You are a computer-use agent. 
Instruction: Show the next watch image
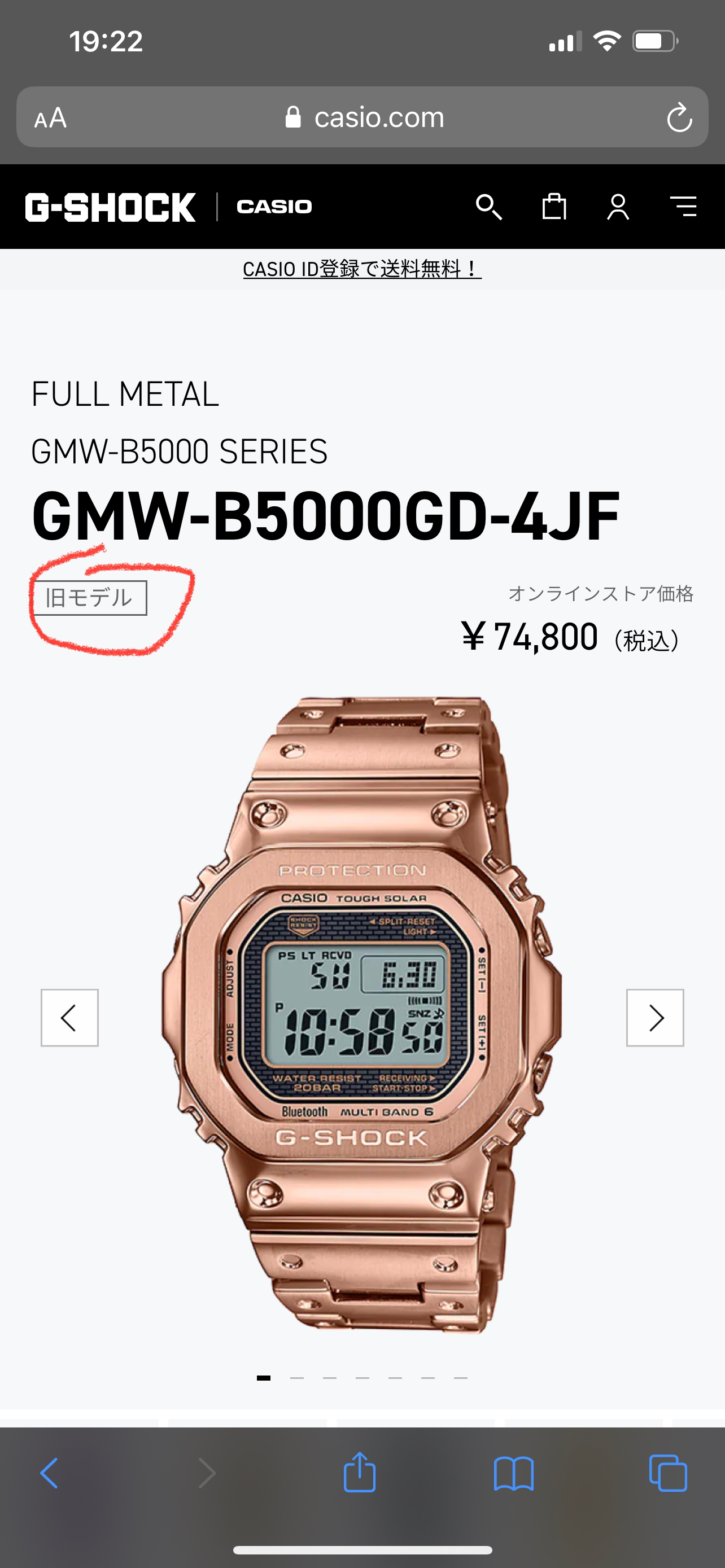coord(655,1018)
